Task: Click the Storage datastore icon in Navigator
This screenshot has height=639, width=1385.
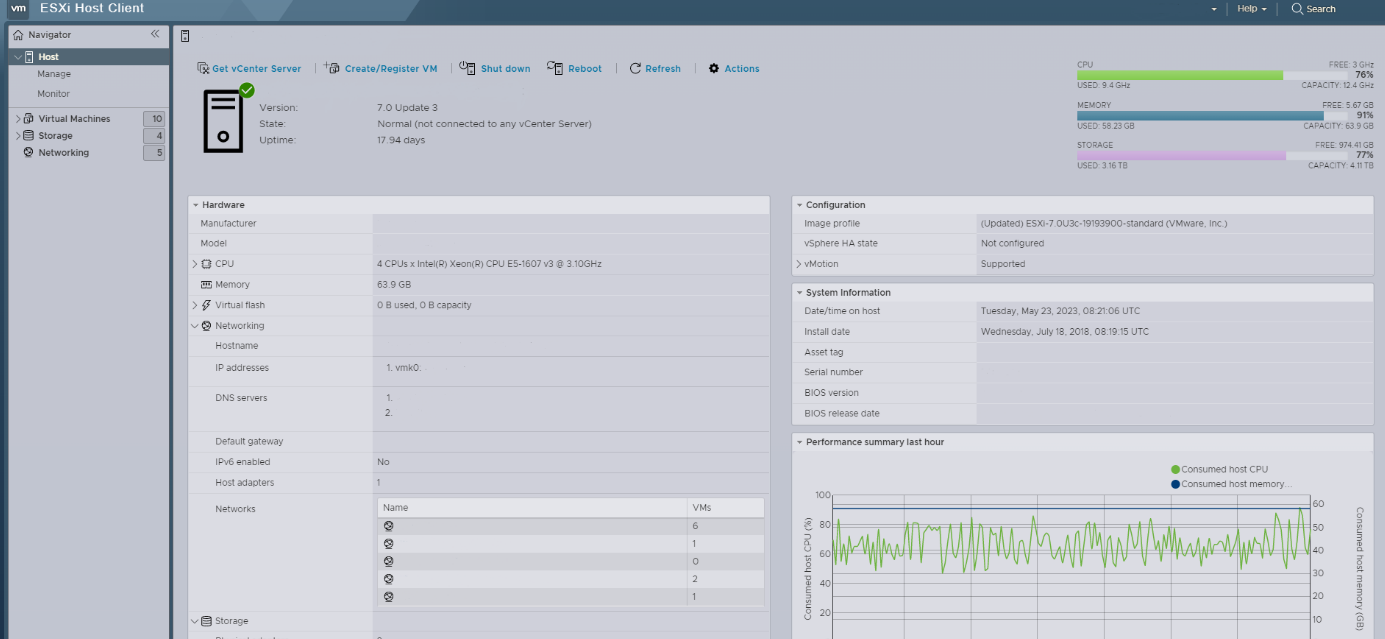Action: [x=29, y=136]
